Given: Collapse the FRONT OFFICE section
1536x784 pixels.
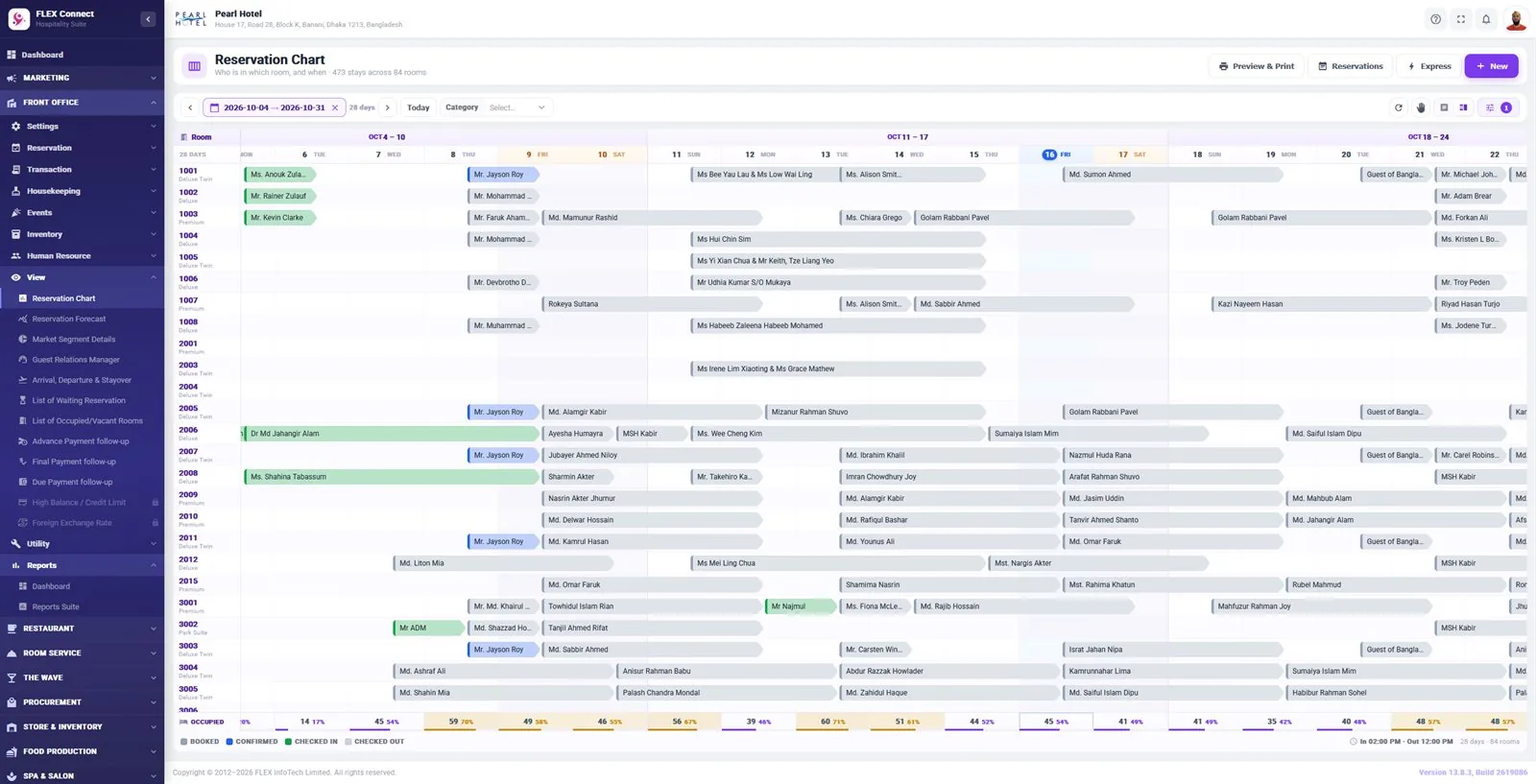Looking at the screenshot, I should click(82, 102).
